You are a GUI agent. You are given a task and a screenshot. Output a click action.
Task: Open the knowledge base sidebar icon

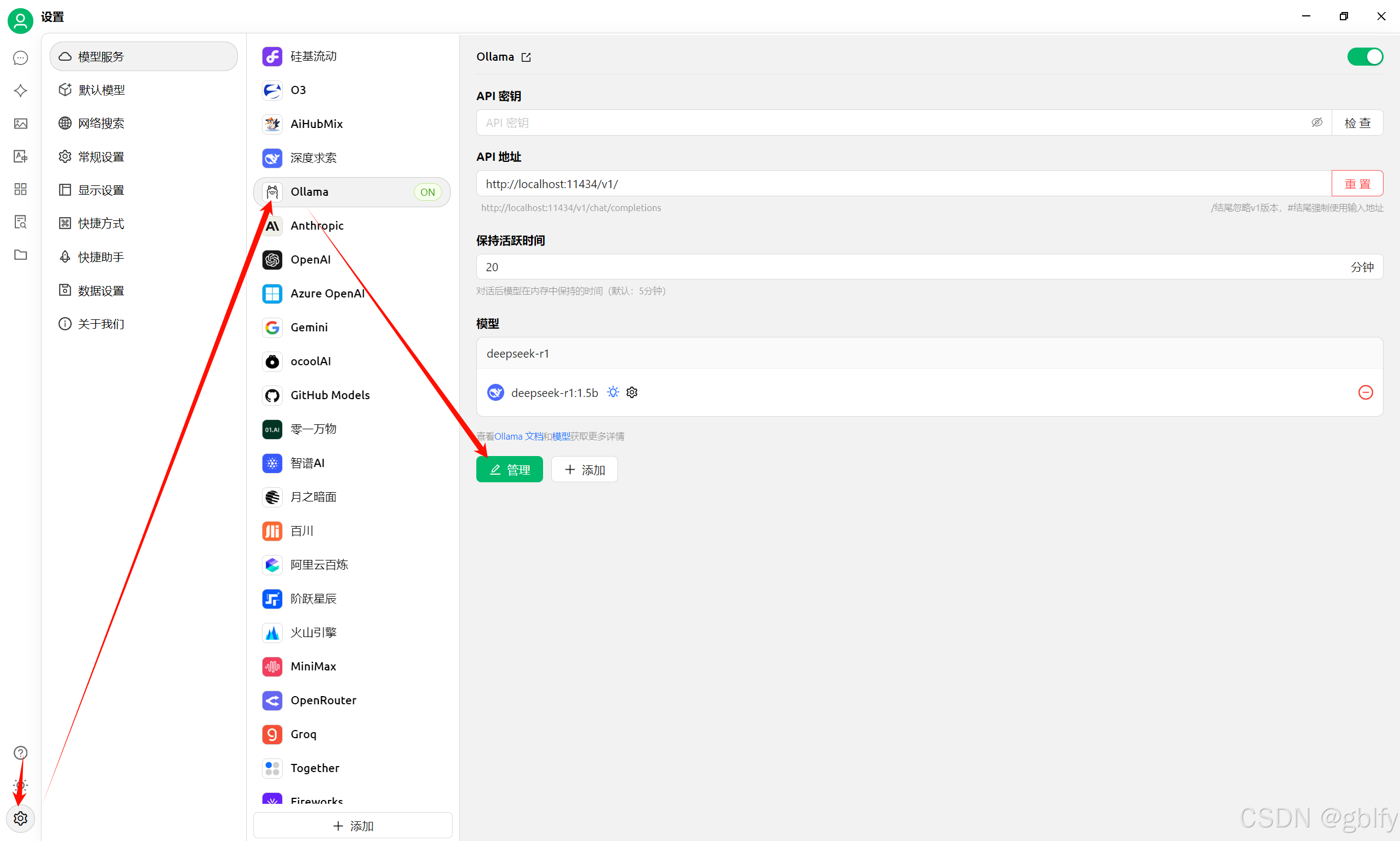tap(20, 222)
